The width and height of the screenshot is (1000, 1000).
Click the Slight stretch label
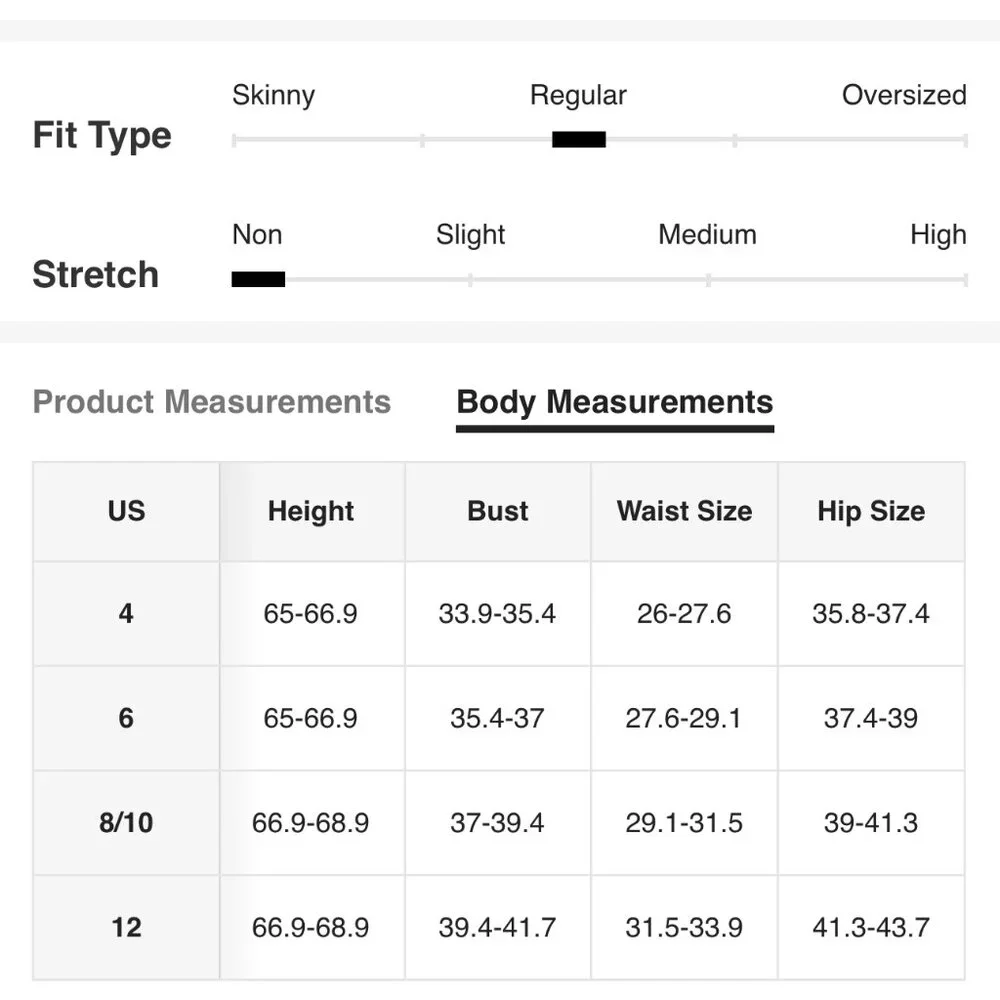(x=470, y=235)
